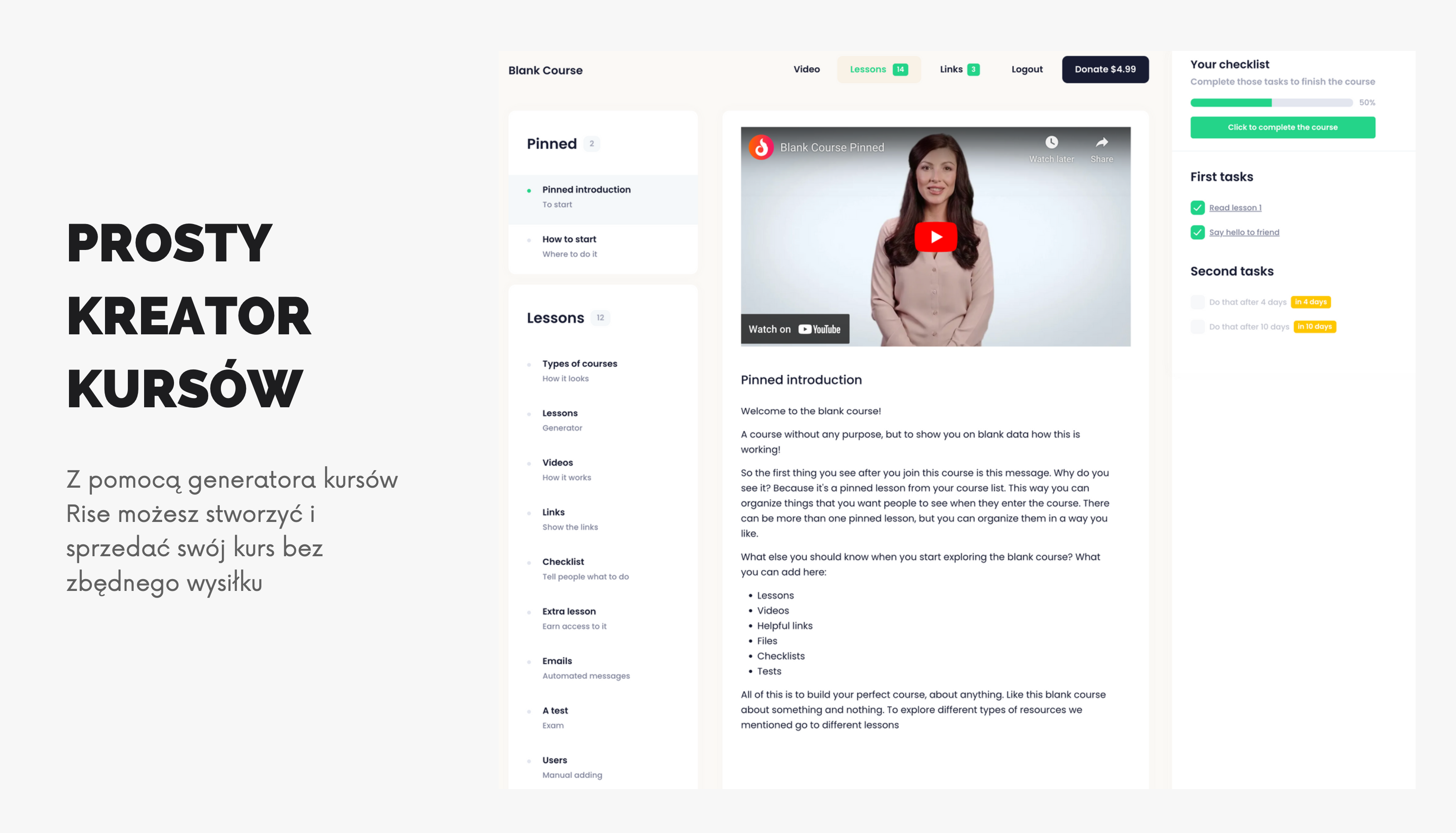Click the Lessons count badge 14
1456x833 pixels.
(x=900, y=69)
